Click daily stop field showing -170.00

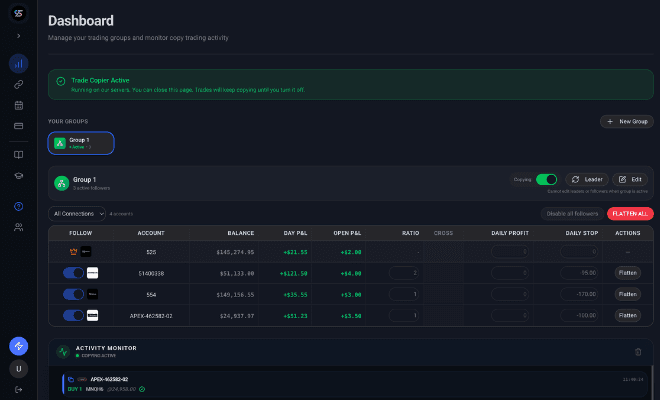[579, 294]
